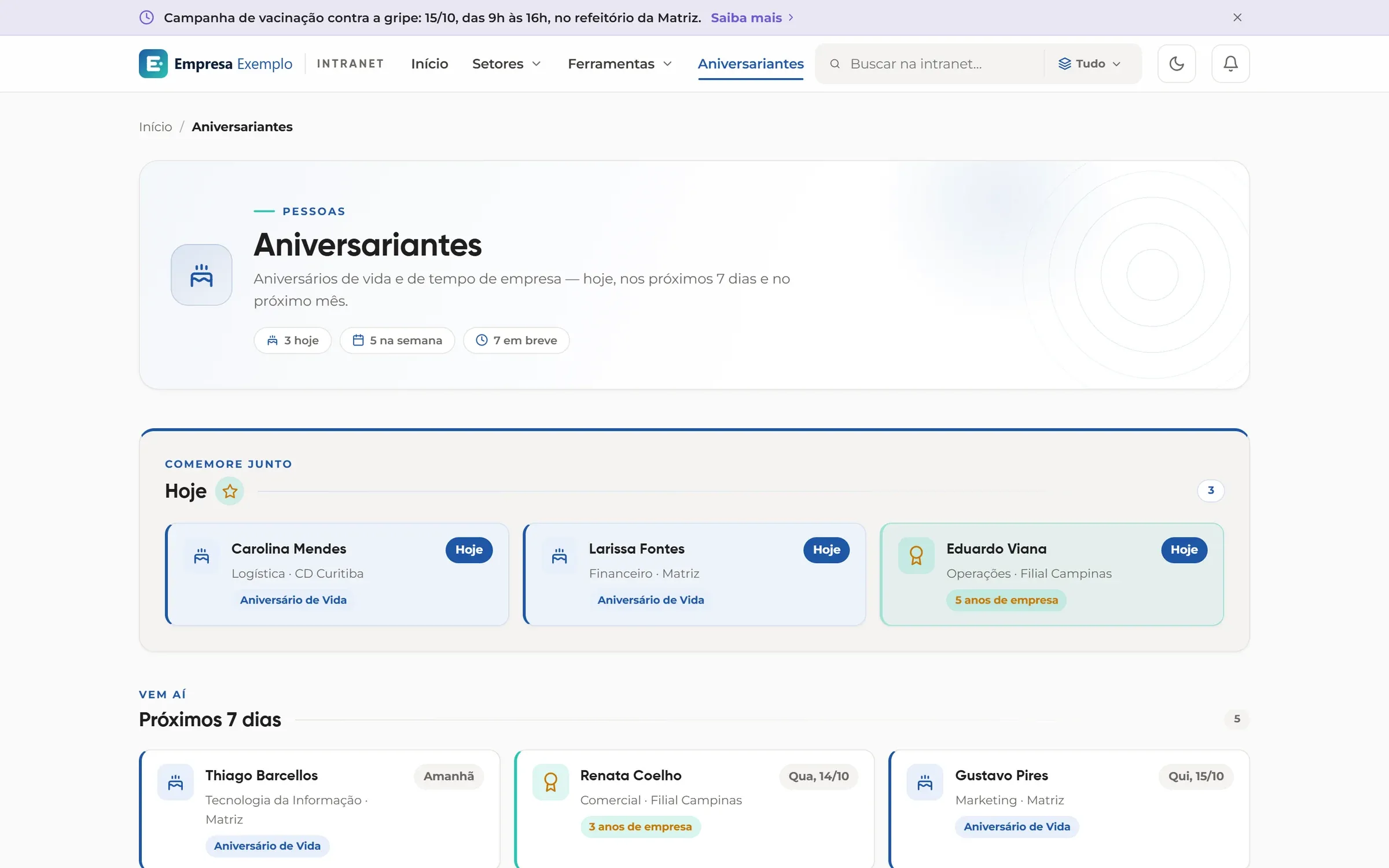Click the clock icon in announcement banner
The image size is (1389, 868).
coord(146,17)
